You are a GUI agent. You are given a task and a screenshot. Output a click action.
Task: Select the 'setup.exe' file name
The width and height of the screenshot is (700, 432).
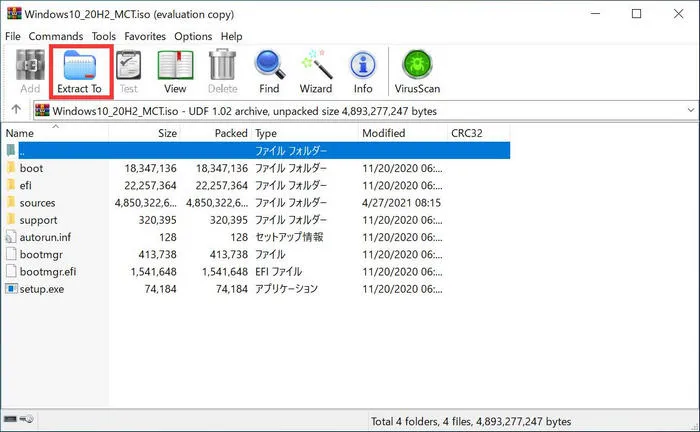pyautogui.click(x=42, y=289)
